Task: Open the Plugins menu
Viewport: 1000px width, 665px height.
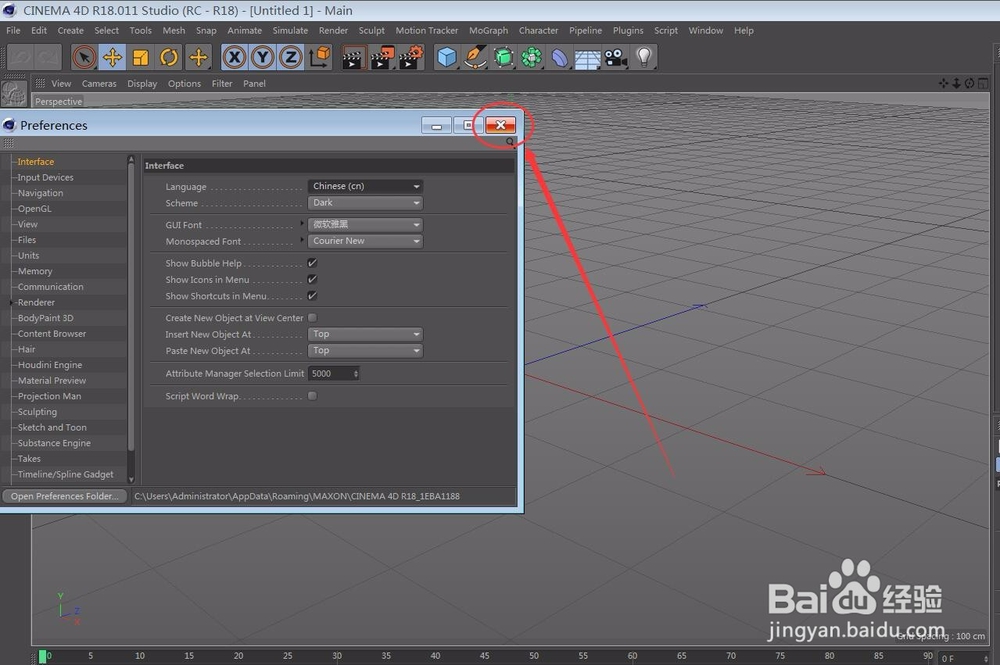Action: [x=628, y=30]
